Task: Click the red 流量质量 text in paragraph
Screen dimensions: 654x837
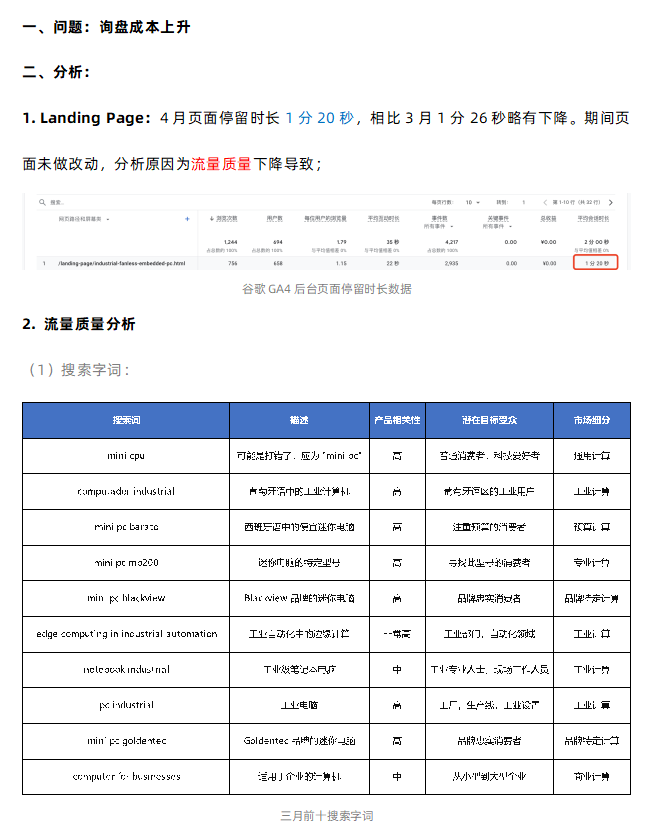Action: coord(220,163)
